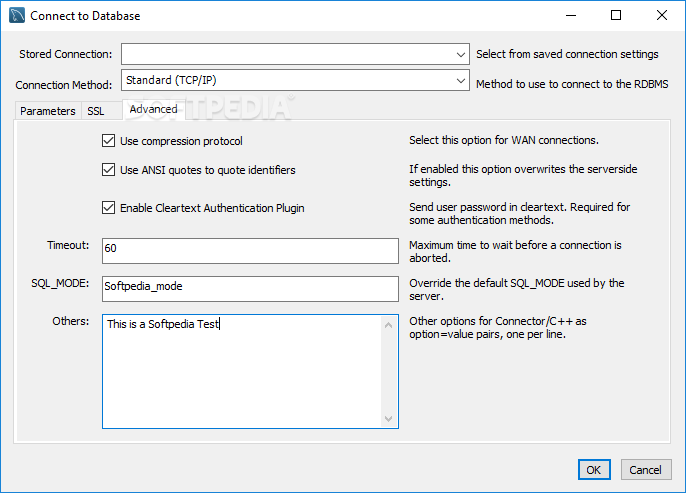Click the 'Others:' label
The width and height of the screenshot is (686, 493).
click(71, 322)
